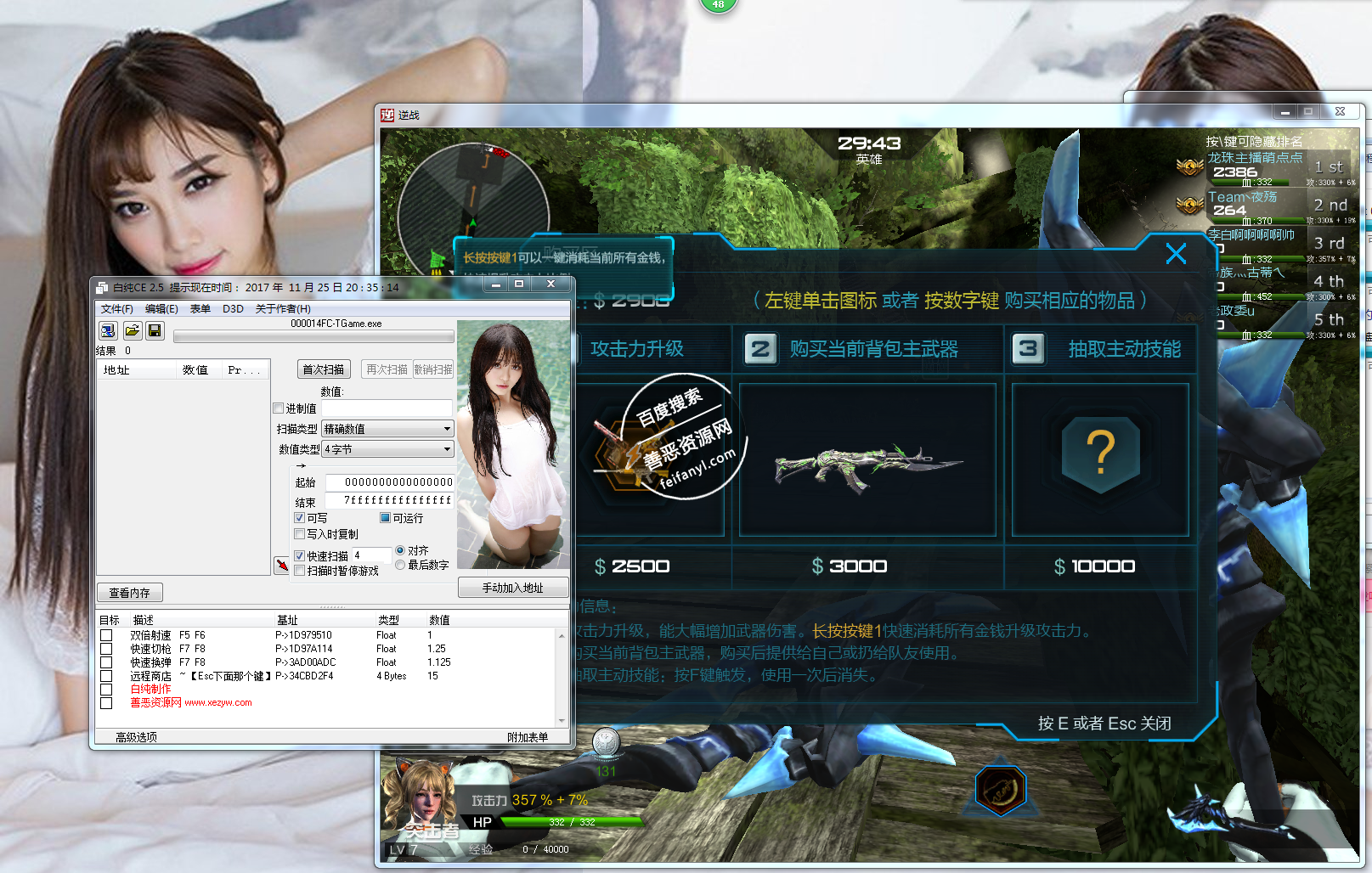Click the 首次扫描 first scan button
This screenshot has width=1372, height=873.
pyautogui.click(x=323, y=369)
